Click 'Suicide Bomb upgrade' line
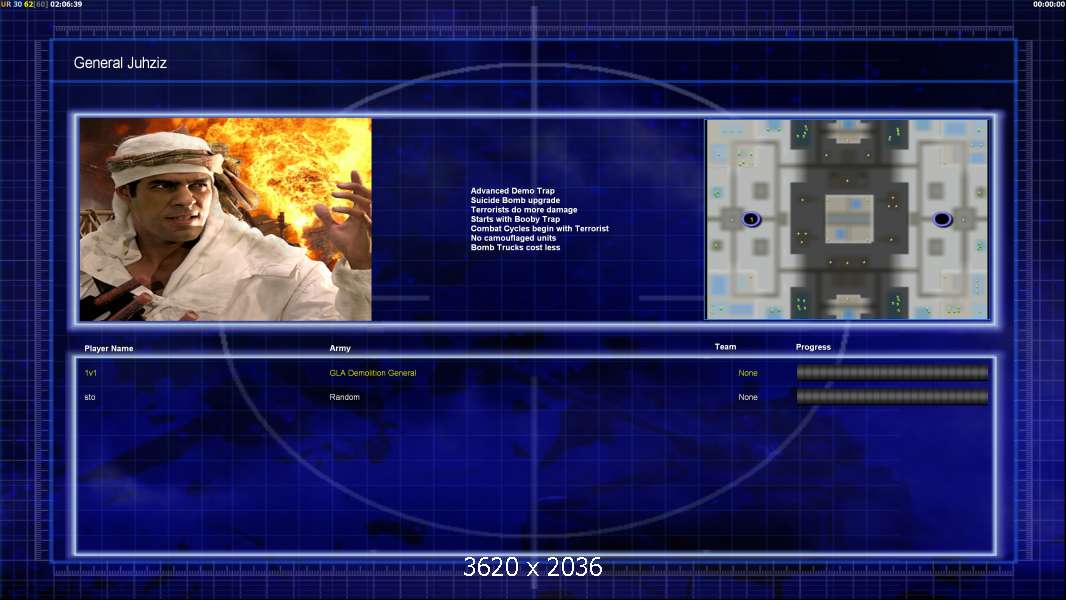Screen dimensions: 1066x600 click(x=515, y=200)
